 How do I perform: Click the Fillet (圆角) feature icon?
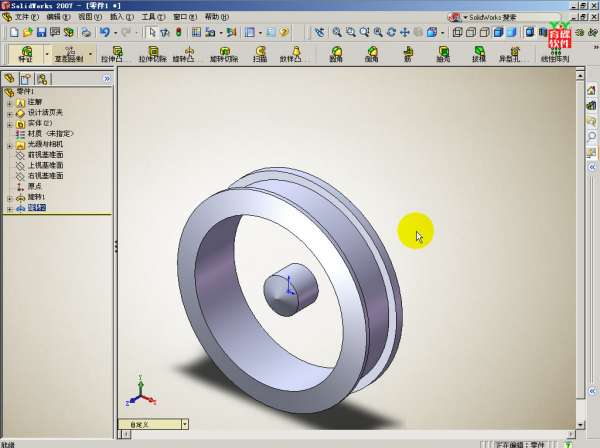click(x=336, y=54)
